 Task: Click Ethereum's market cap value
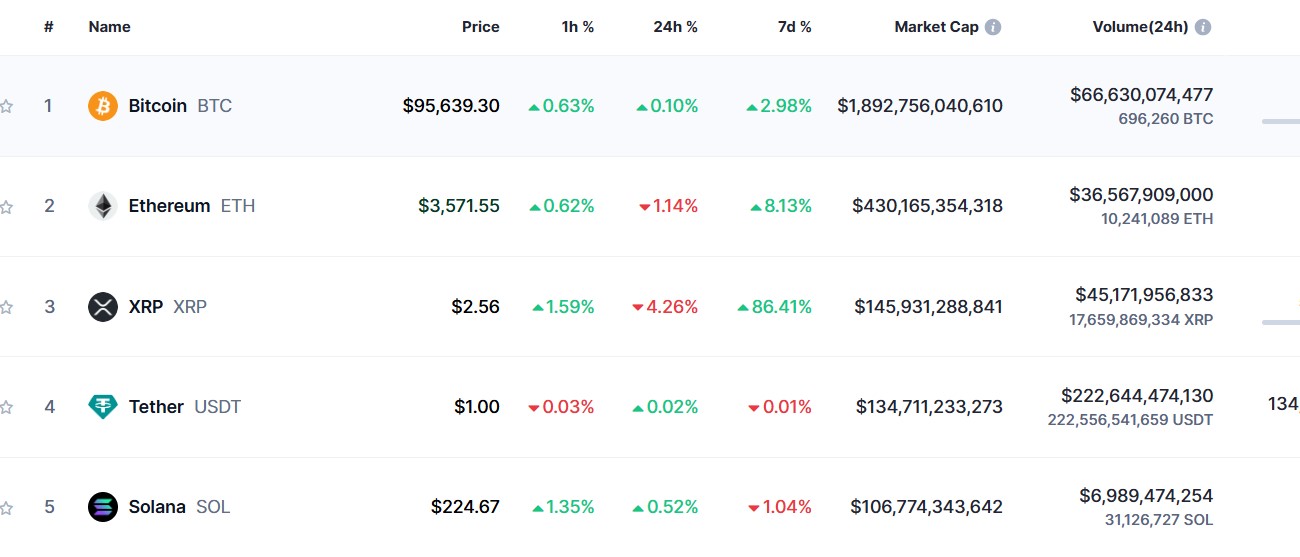(927, 206)
